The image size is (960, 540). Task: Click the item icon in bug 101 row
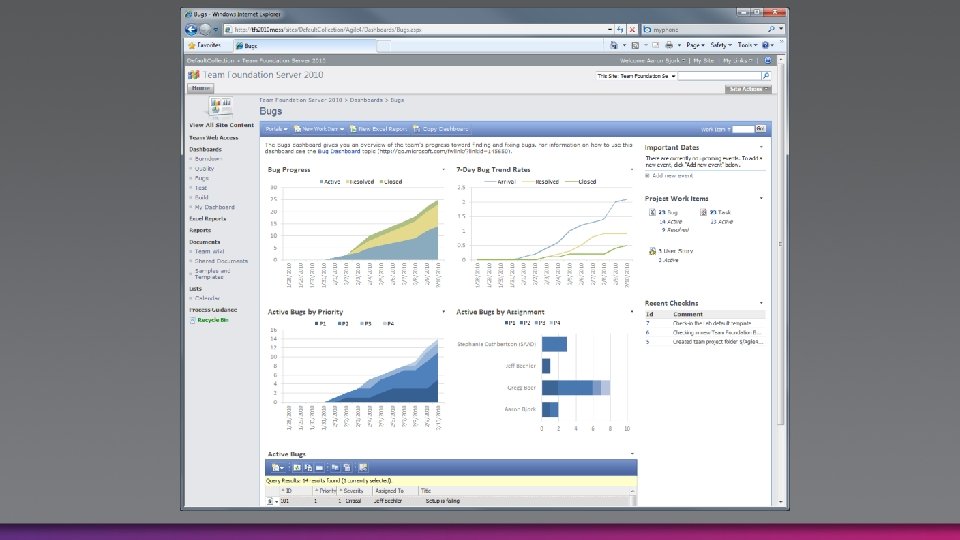click(269, 501)
